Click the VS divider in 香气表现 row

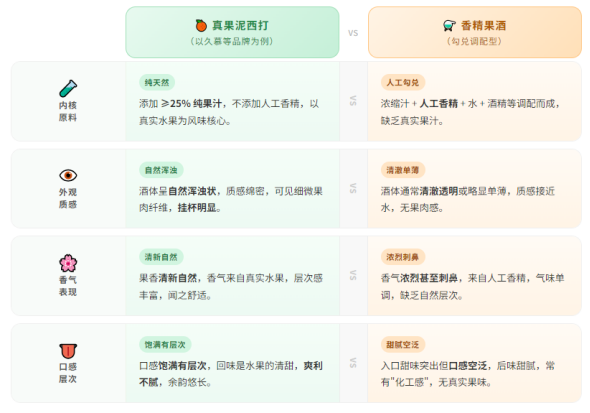click(x=353, y=275)
